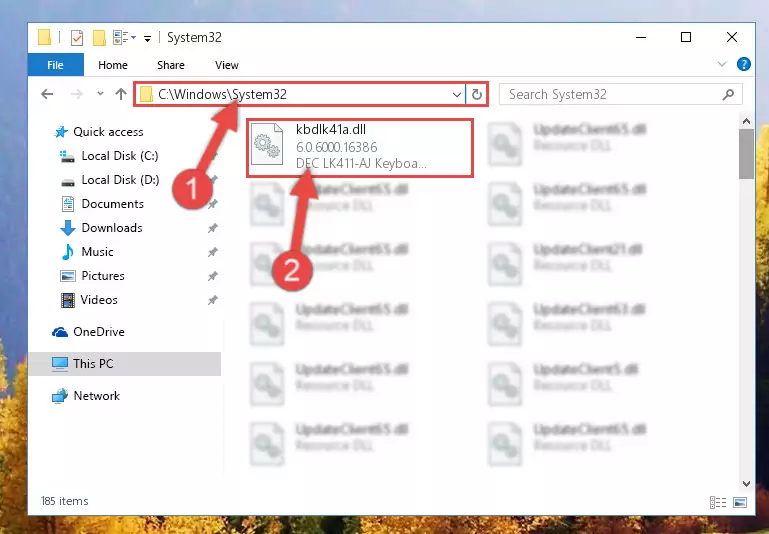This screenshot has width=769, height=534.
Task: Click the search magnifier icon
Action: pyautogui.click(x=728, y=94)
